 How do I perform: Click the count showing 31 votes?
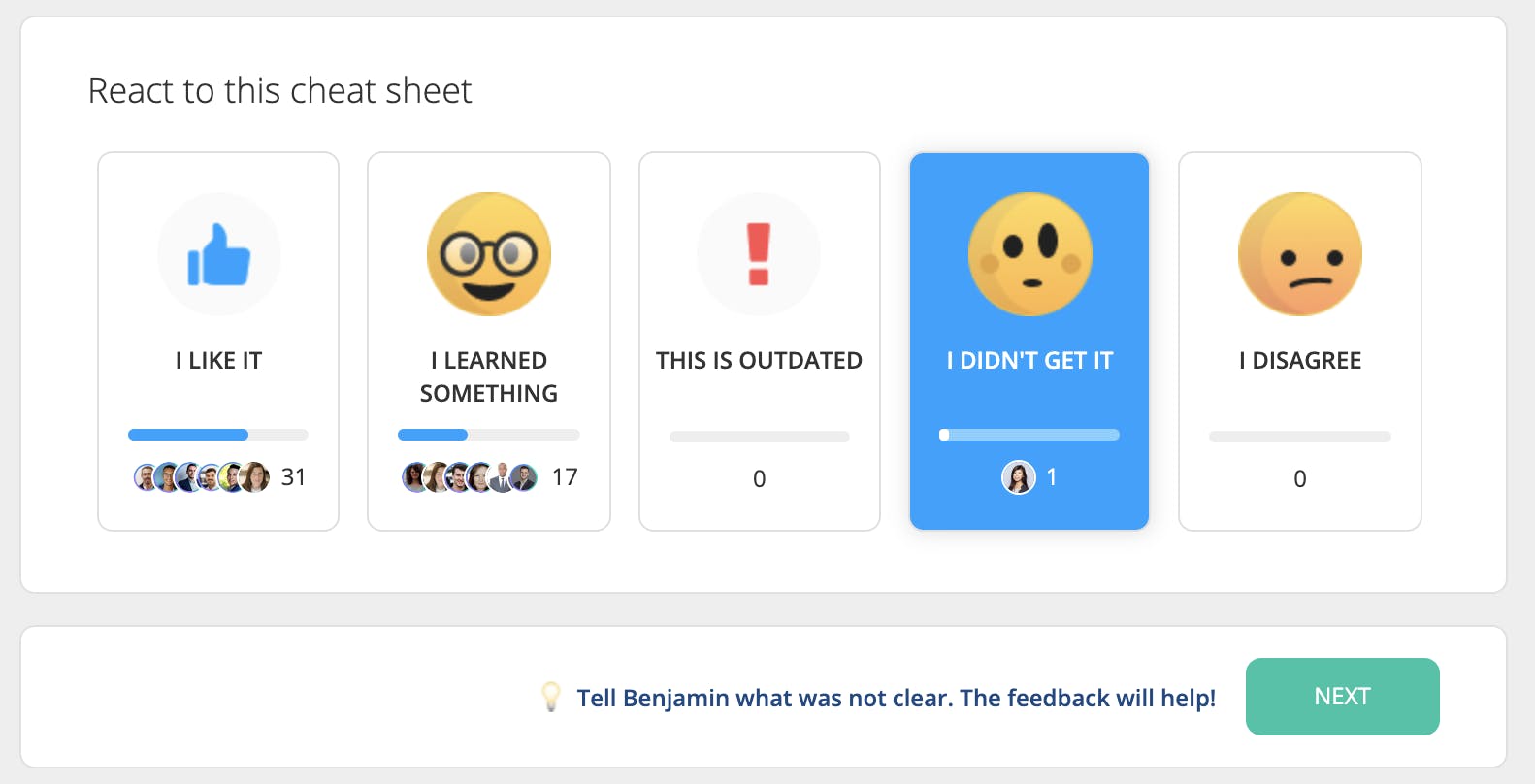click(294, 477)
